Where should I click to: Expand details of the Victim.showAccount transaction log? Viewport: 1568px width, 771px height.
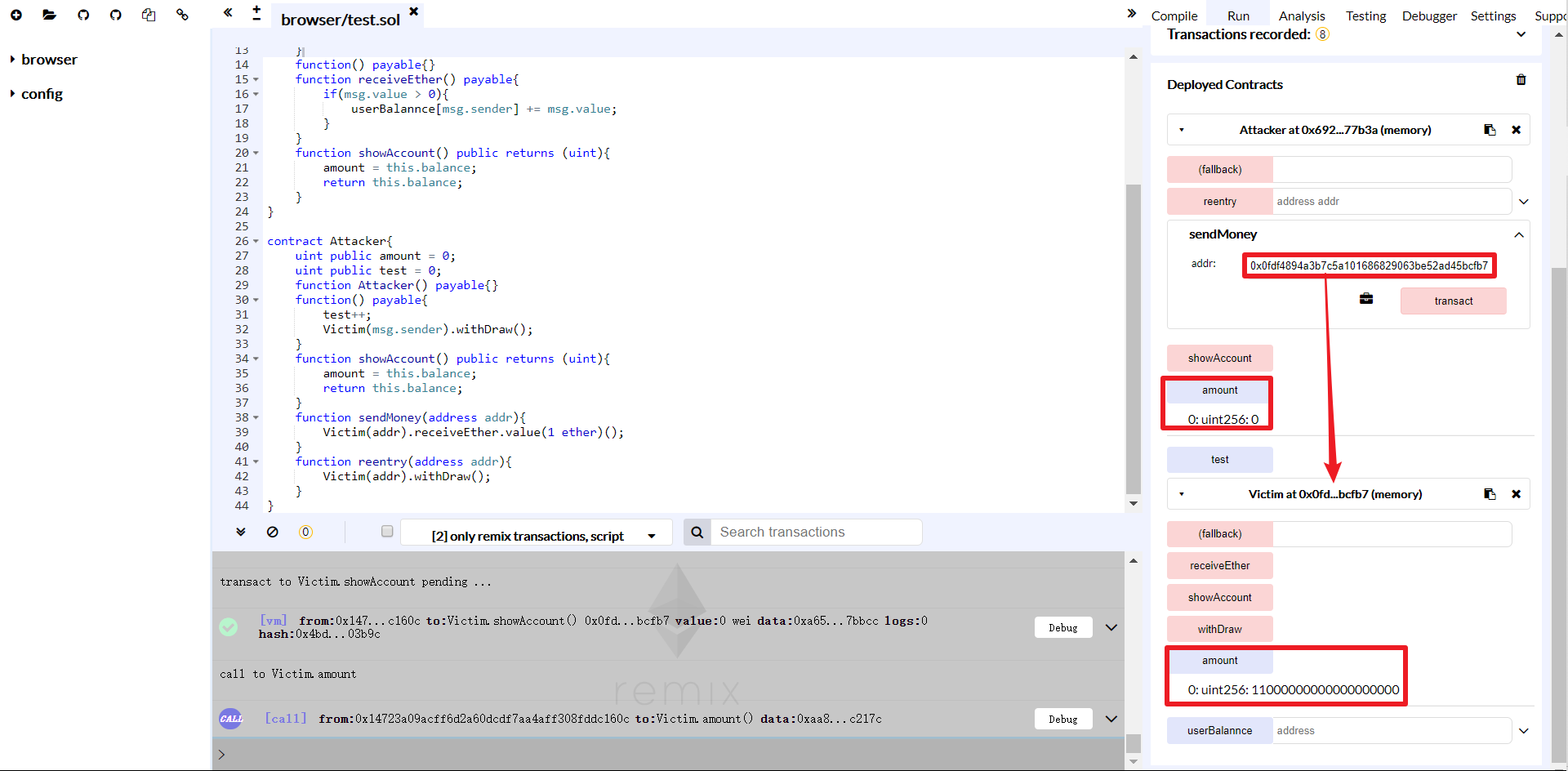[x=1111, y=627]
